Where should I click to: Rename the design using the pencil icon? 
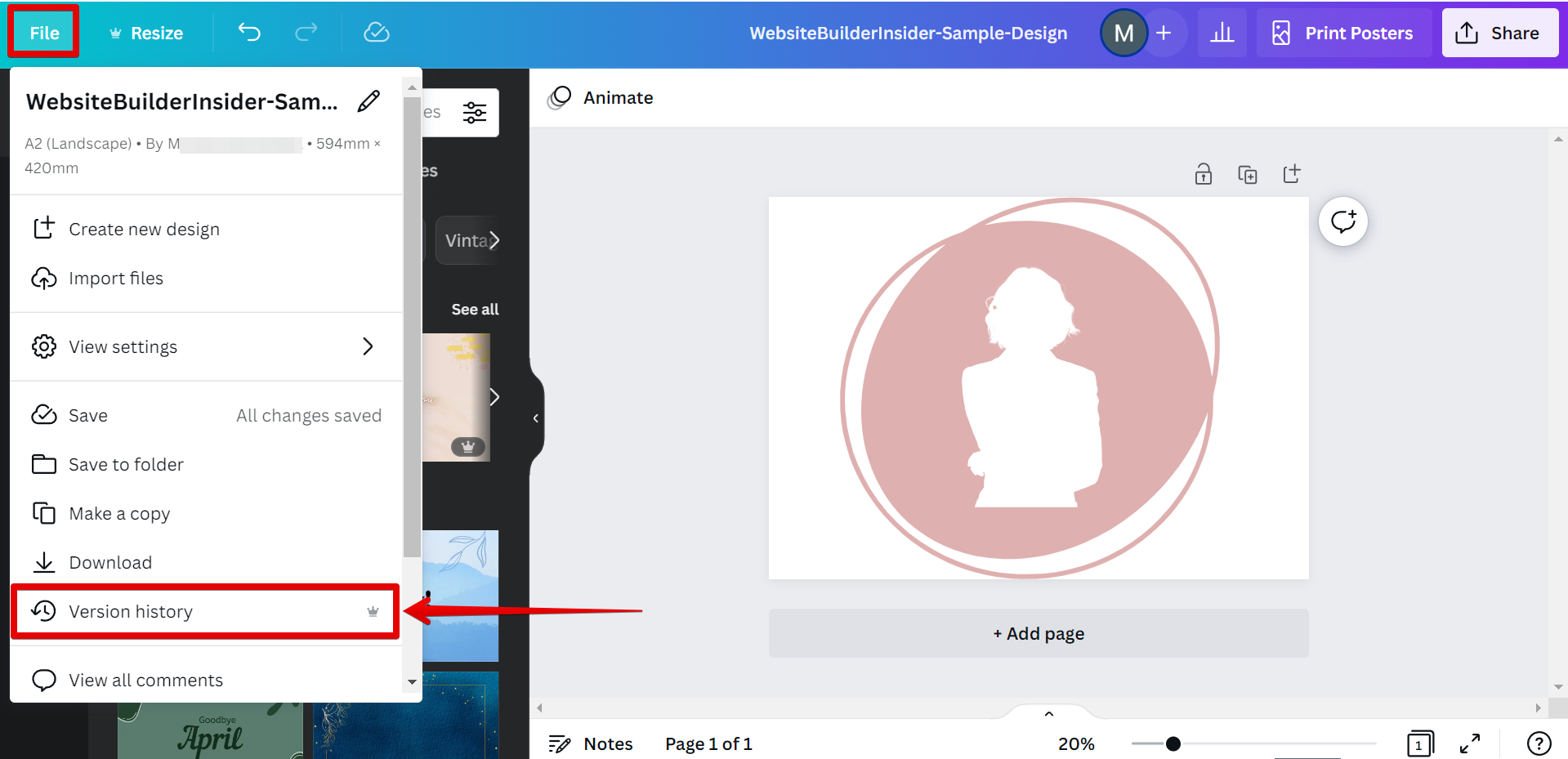point(369,100)
